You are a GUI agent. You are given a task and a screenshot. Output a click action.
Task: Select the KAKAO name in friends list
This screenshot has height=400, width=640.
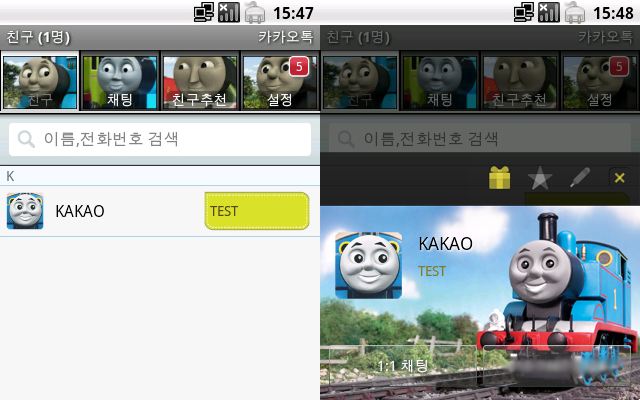(80, 211)
